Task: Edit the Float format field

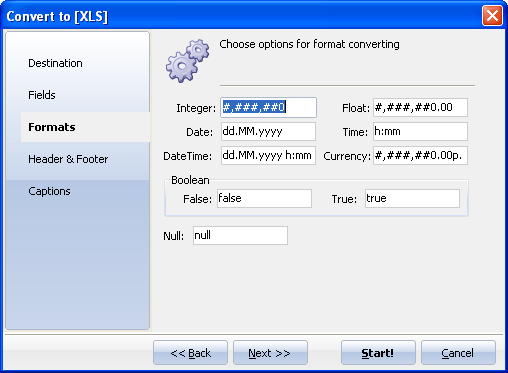Action: click(420, 107)
